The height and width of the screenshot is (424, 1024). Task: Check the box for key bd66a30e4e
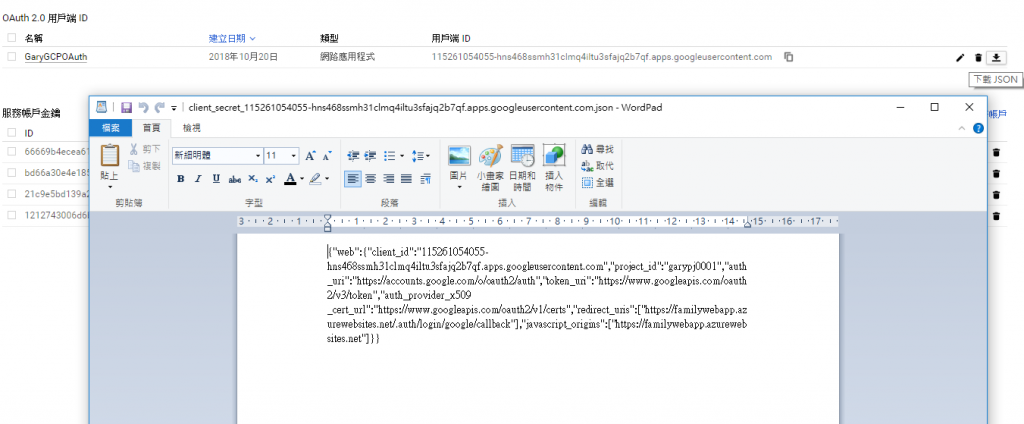coord(12,172)
